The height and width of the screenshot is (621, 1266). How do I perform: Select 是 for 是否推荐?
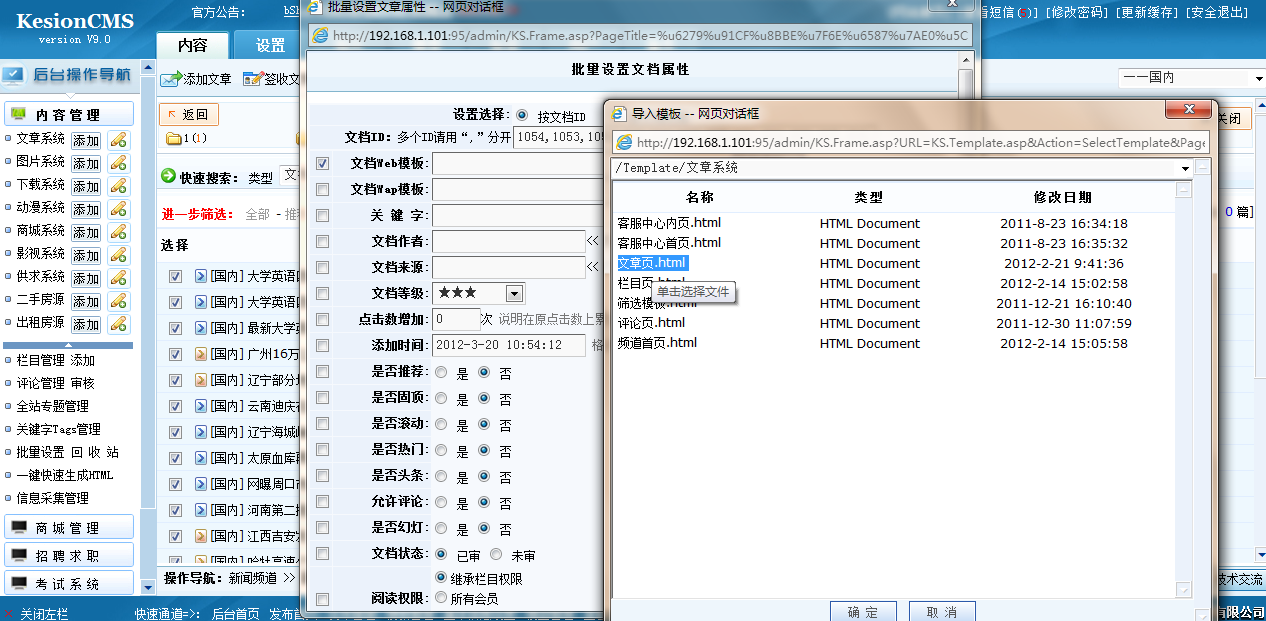pyautogui.click(x=441, y=373)
